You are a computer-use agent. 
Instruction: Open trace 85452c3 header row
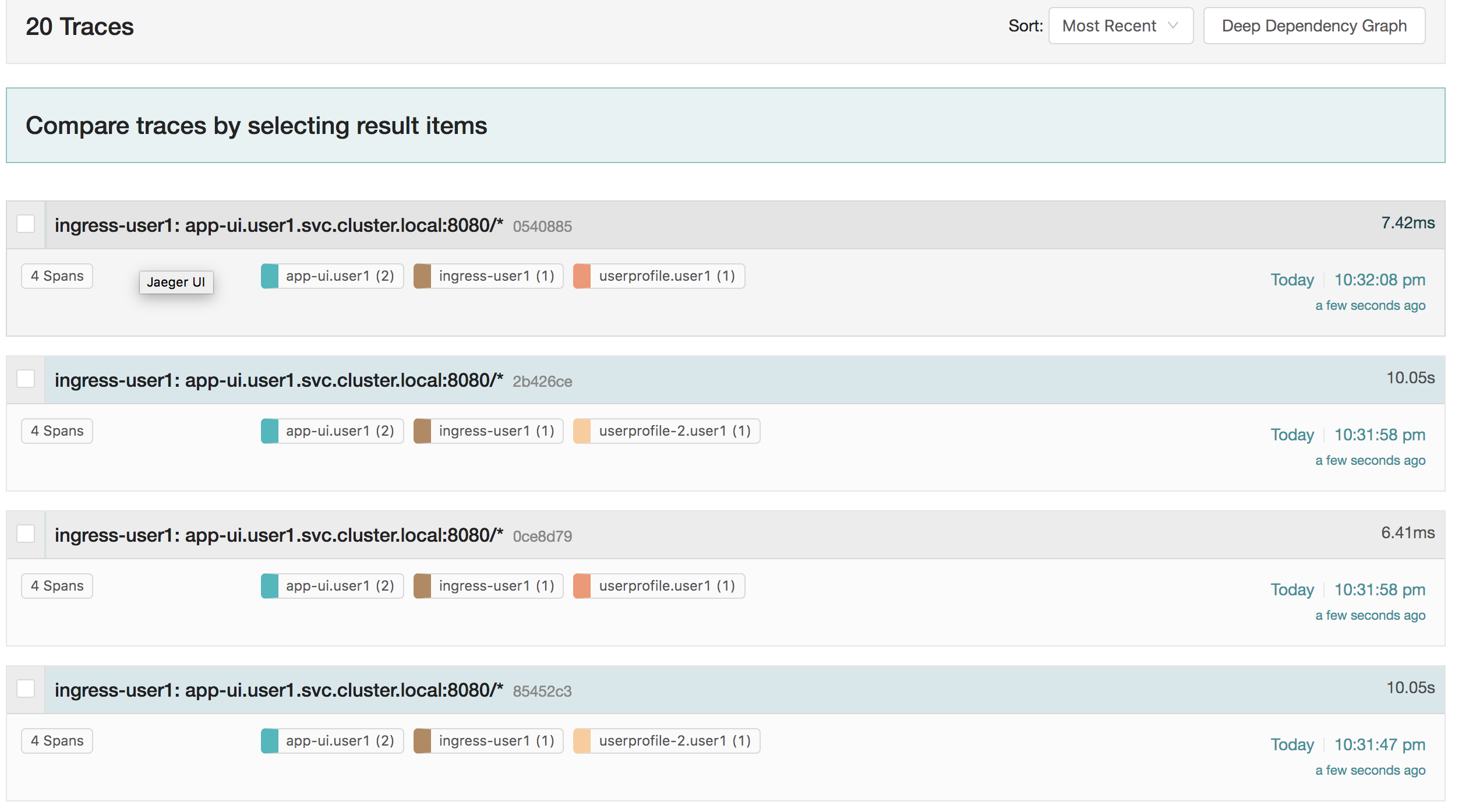[745, 690]
